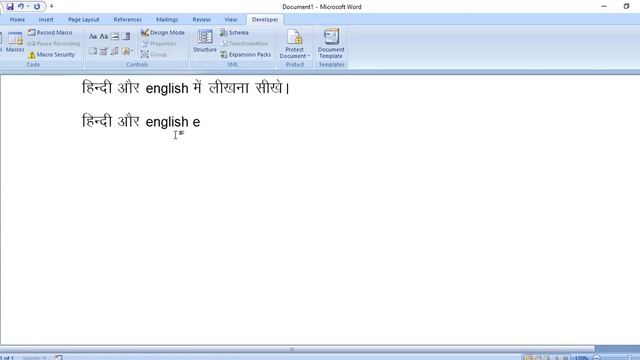Insert a Rich Text content control
Viewport: 640px width, 360px height.
click(x=93, y=36)
